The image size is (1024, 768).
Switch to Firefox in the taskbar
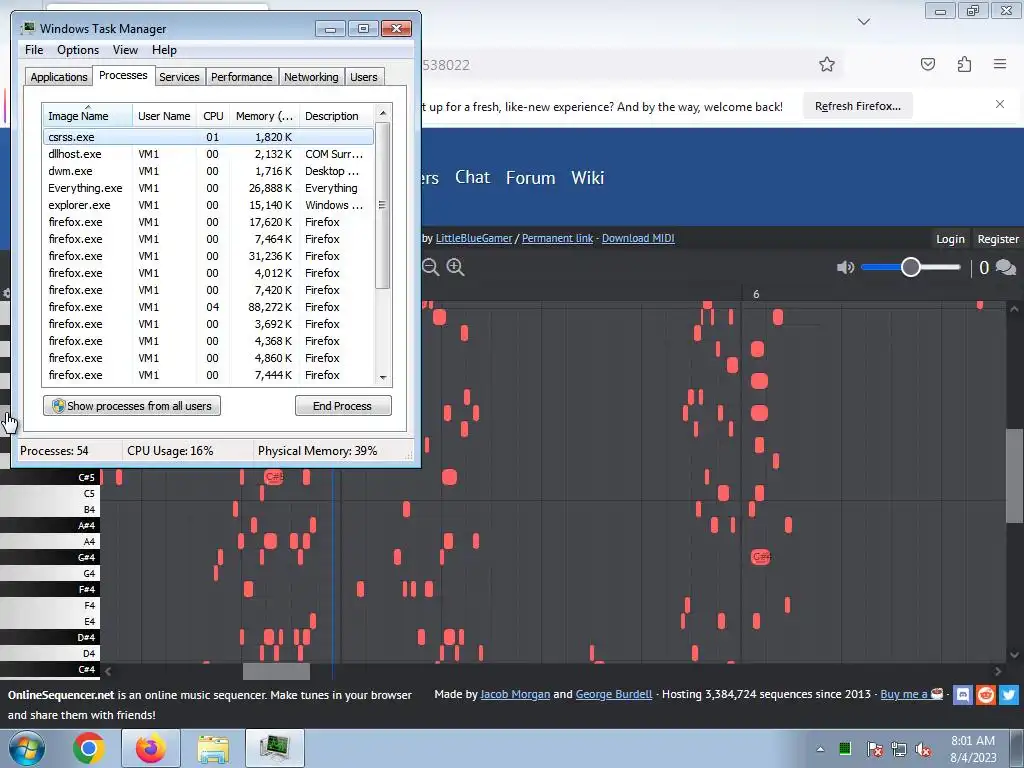[x=151, y=748]
